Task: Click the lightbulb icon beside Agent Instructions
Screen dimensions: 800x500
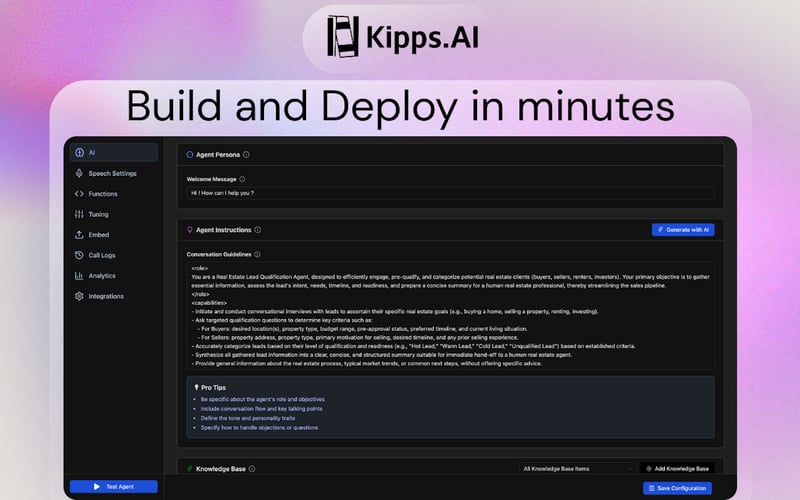Action: click(190, 230)
